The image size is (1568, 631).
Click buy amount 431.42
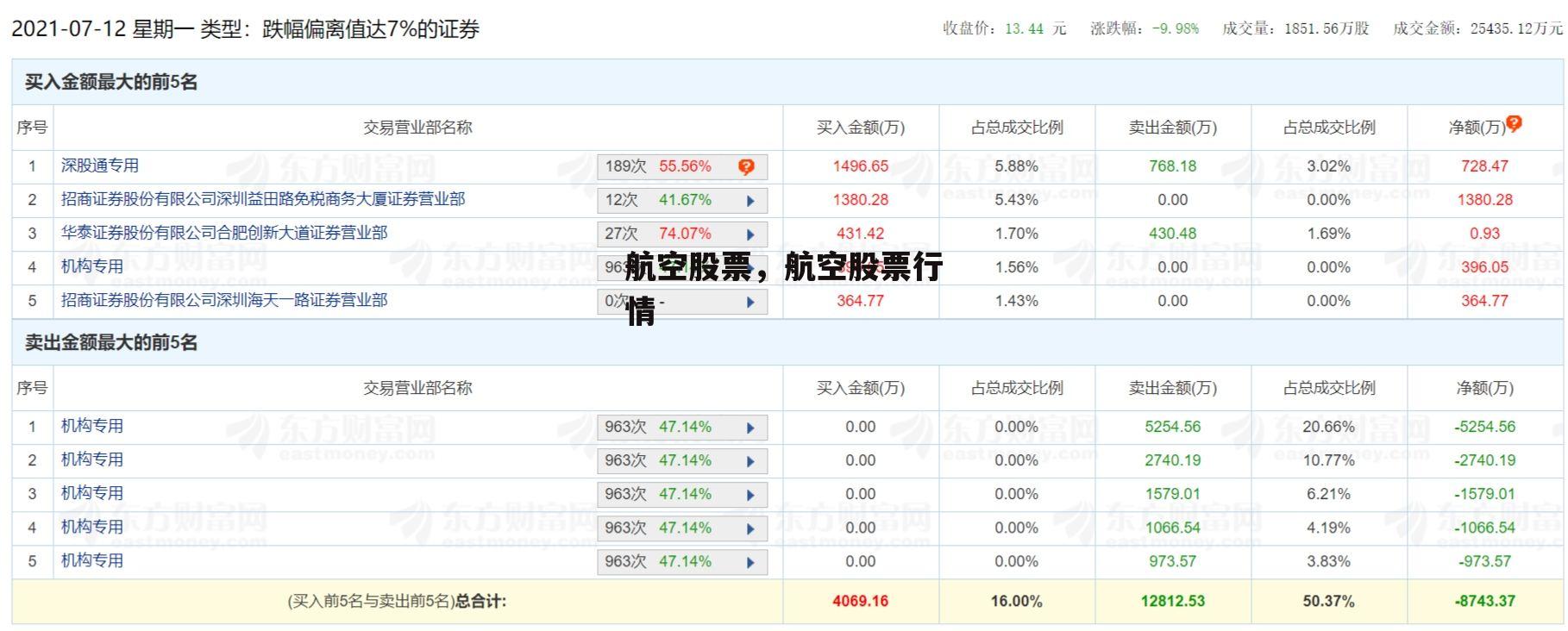click(x=861, y=234)
